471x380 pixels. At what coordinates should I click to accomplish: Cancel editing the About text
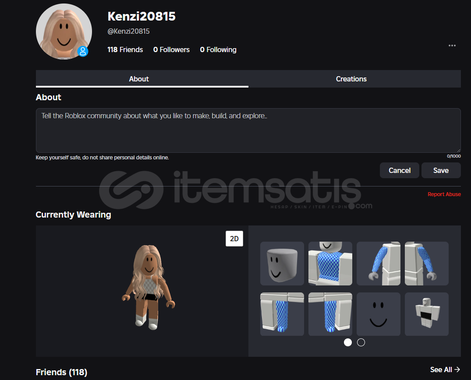point(399,170)
